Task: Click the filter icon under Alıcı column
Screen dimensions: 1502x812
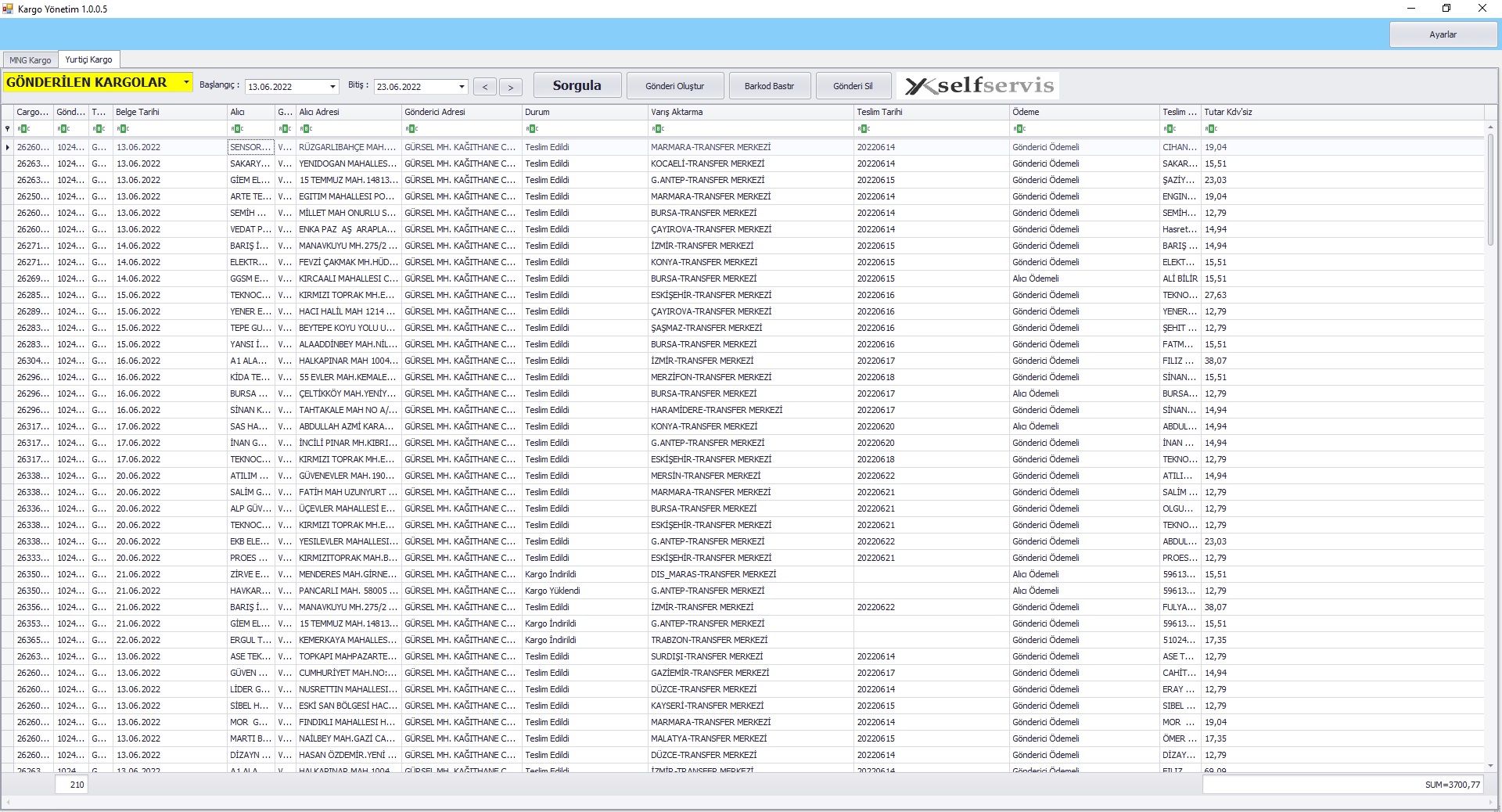Action: (x=237, y=129)
